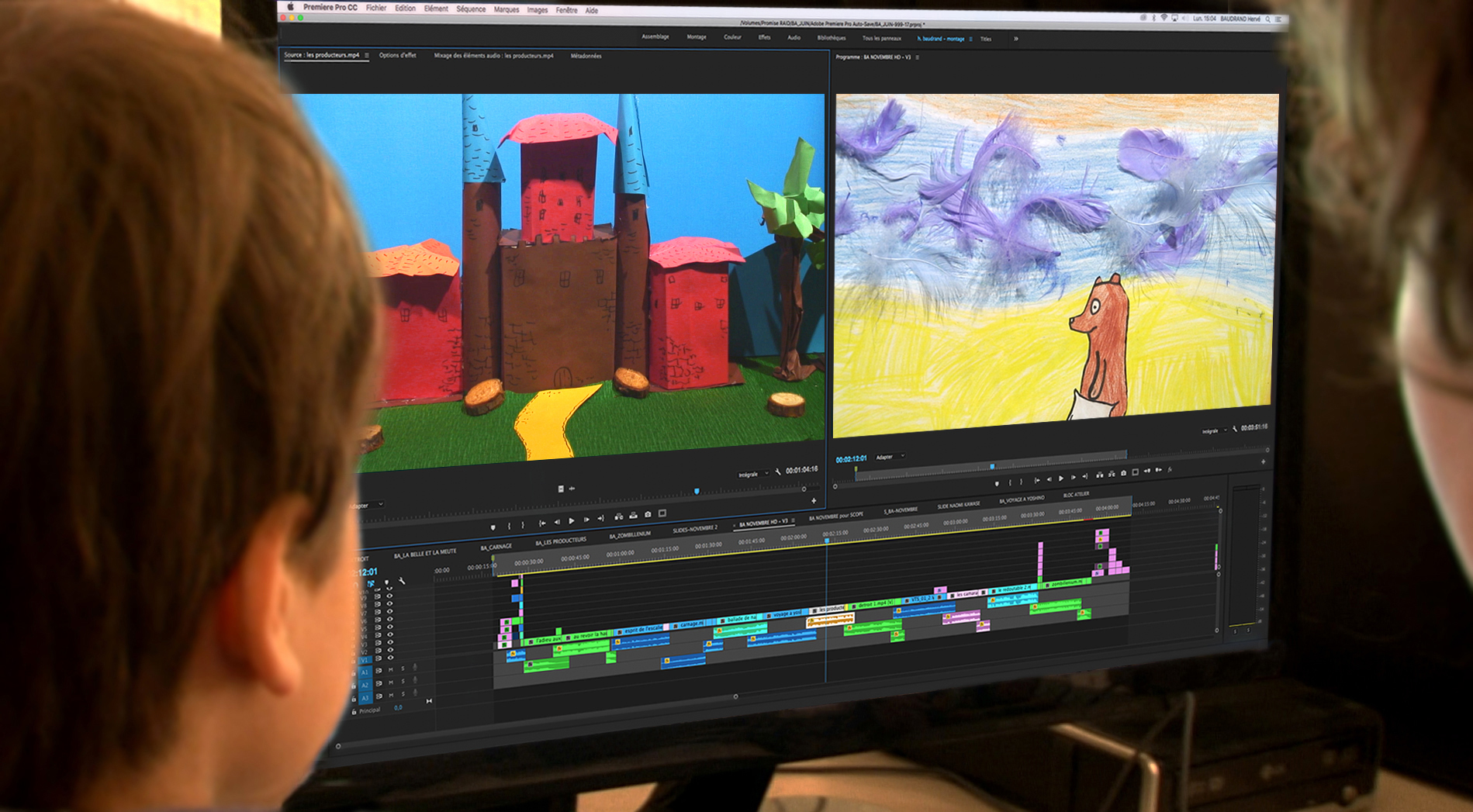Select BA_ZOMBILLENIUM sequence tab
Viewport: 1473px width, 812px height.
[x=630, y=535]
